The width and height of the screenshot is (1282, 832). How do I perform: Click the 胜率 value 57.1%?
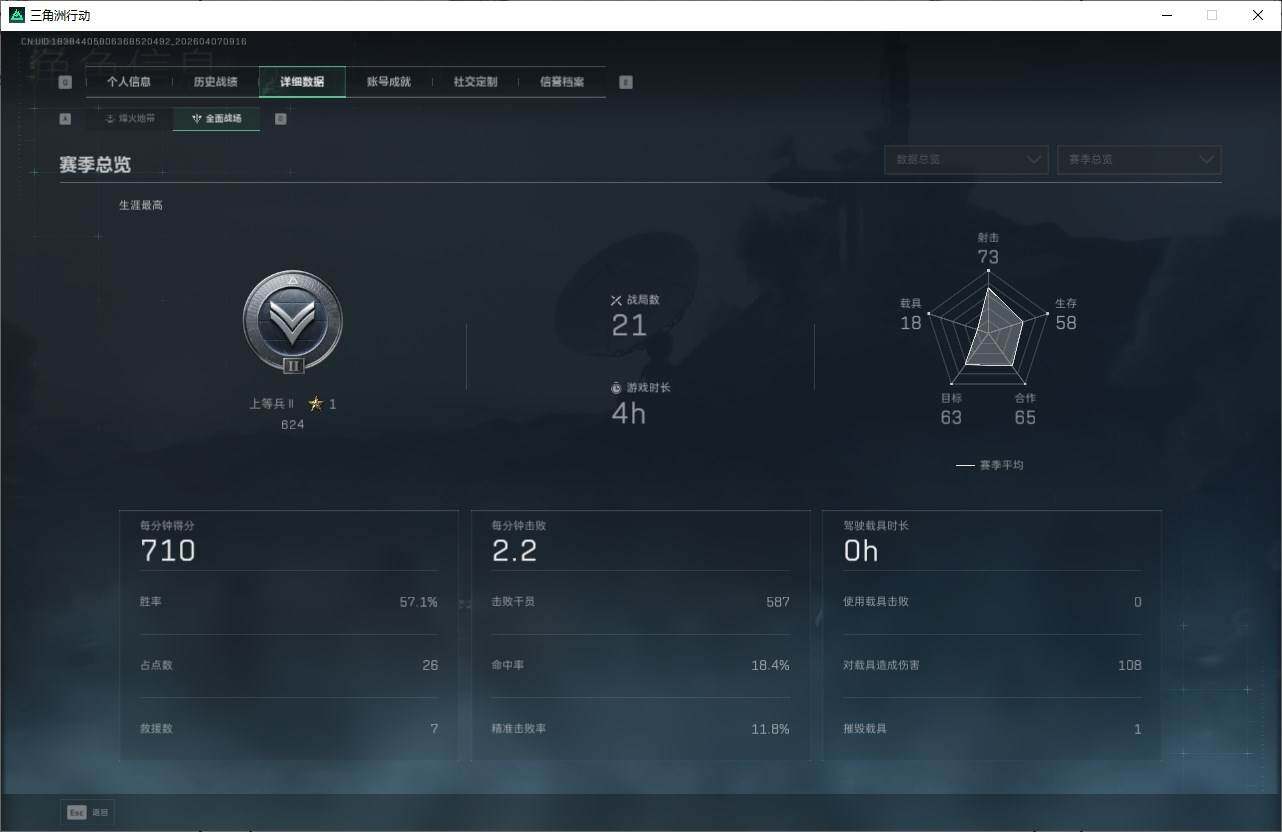click(x=418, y=602)
